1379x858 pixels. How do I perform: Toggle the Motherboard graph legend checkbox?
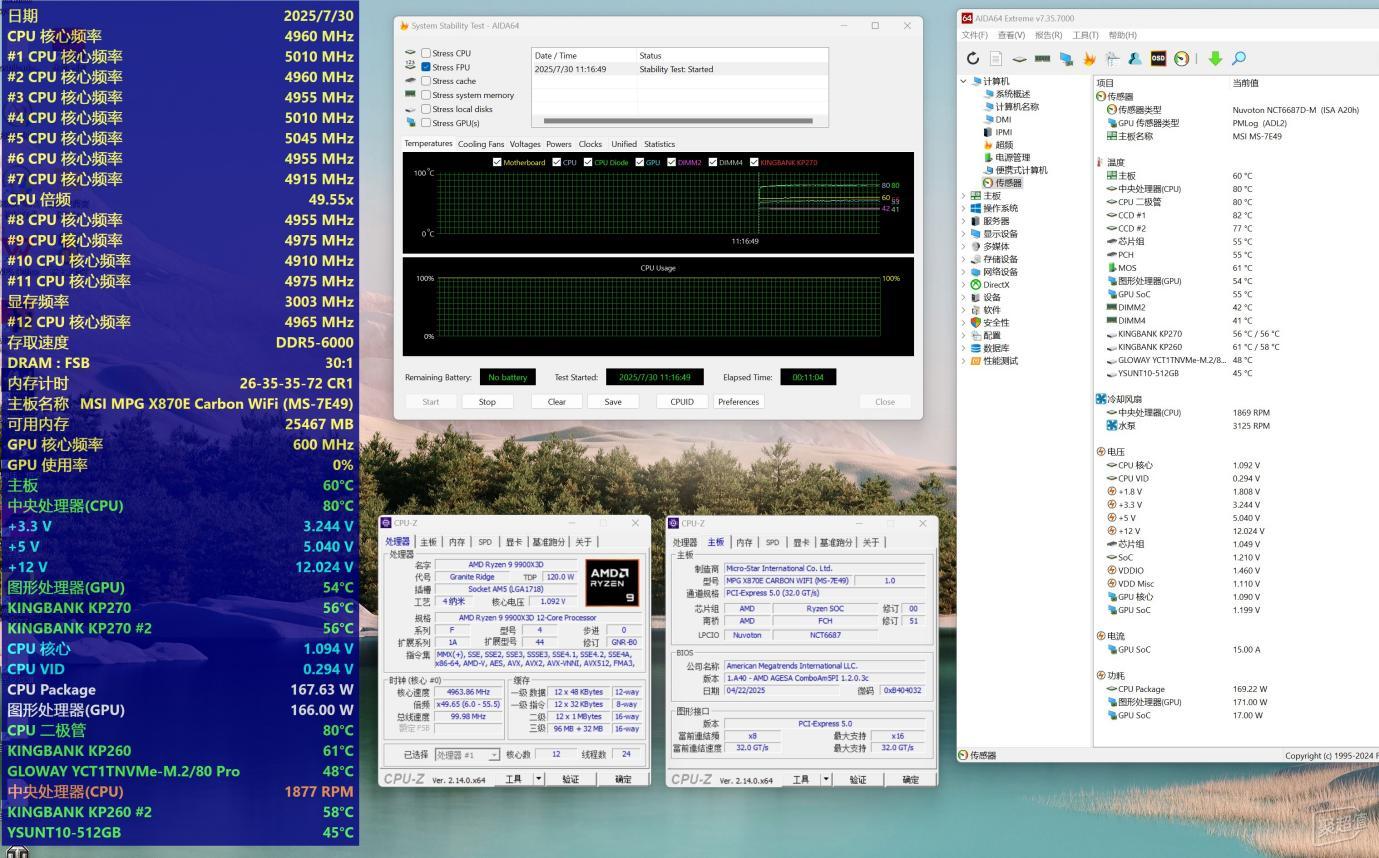point(497,162)
